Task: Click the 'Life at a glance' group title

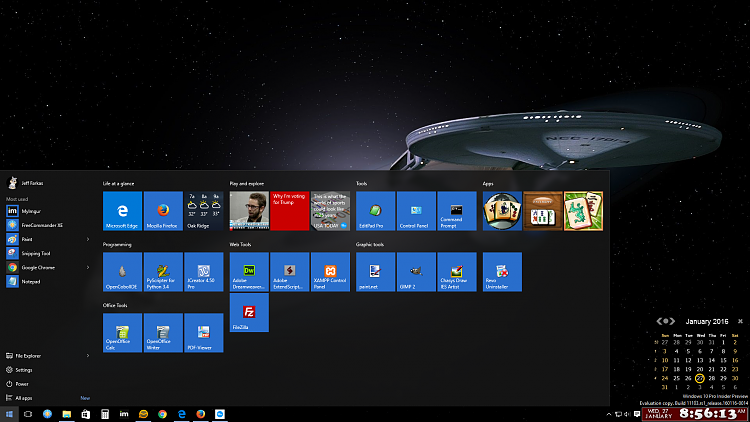Action: pos(118,184)
